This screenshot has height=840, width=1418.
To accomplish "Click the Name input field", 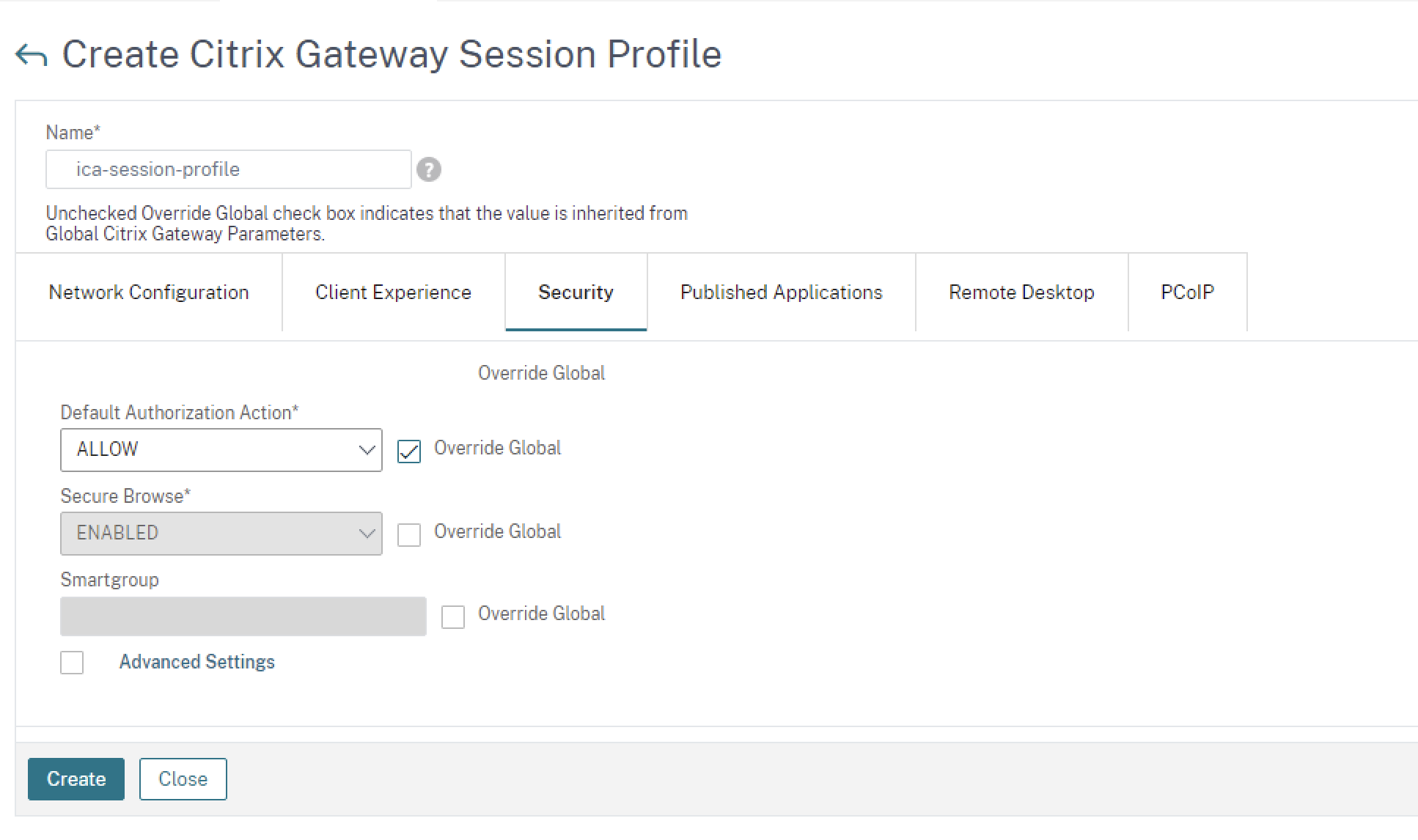I will pyautogui.click(x=228, y=169).
